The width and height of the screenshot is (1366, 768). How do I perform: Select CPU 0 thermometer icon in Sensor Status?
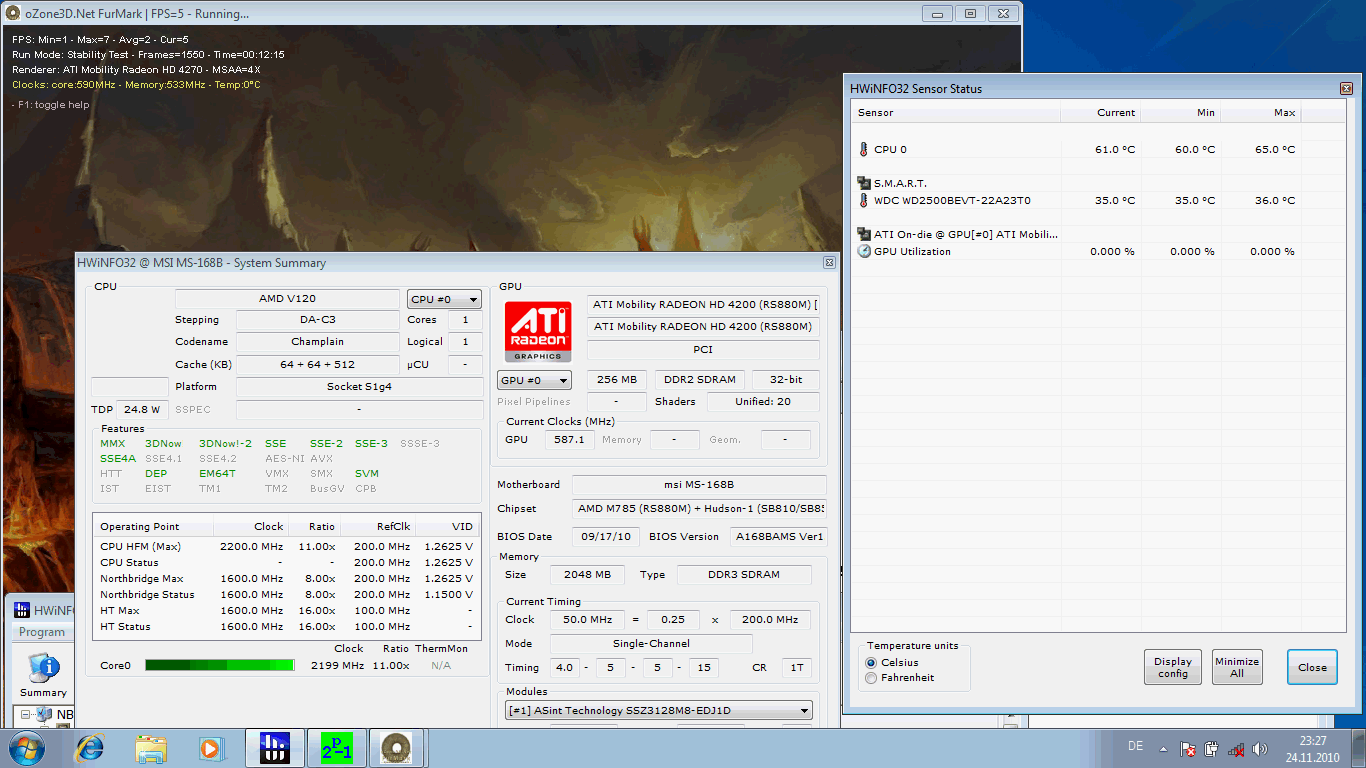click(x=864, y=149)
